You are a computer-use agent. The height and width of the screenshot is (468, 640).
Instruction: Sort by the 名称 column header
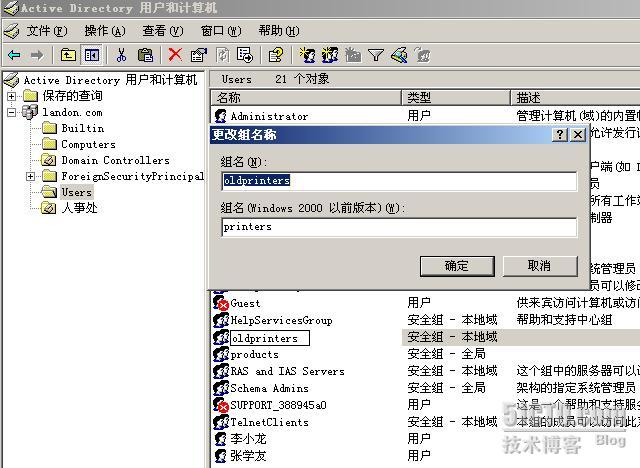[x=306, y=98]
